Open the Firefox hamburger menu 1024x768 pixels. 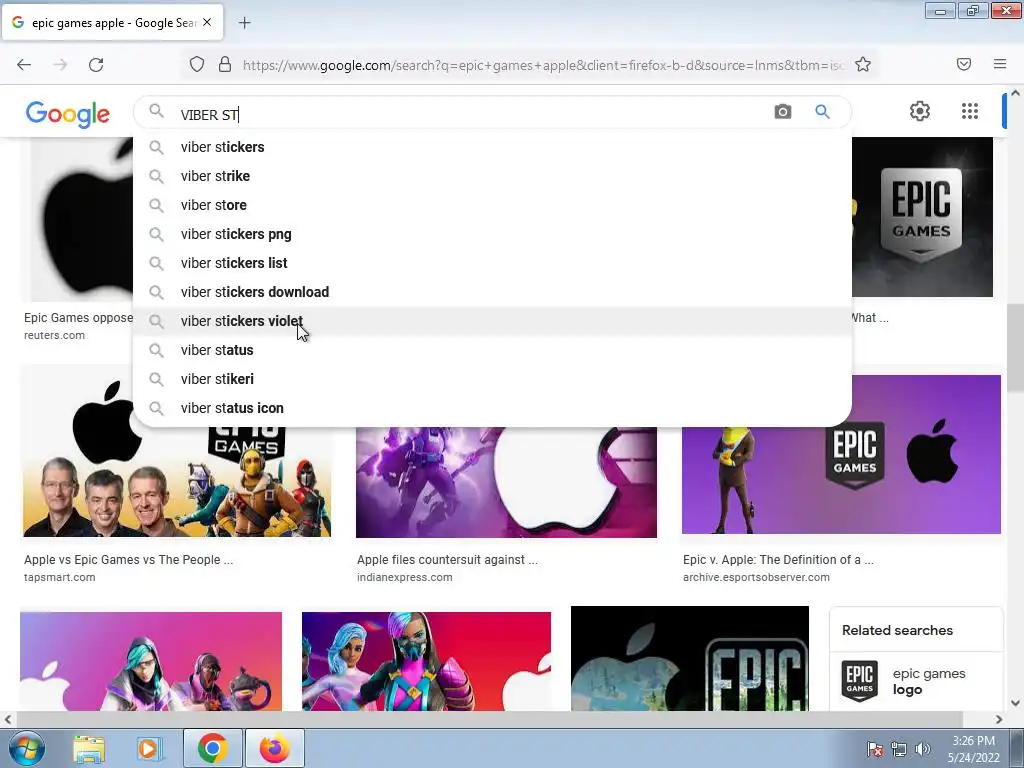[1000, 65]
